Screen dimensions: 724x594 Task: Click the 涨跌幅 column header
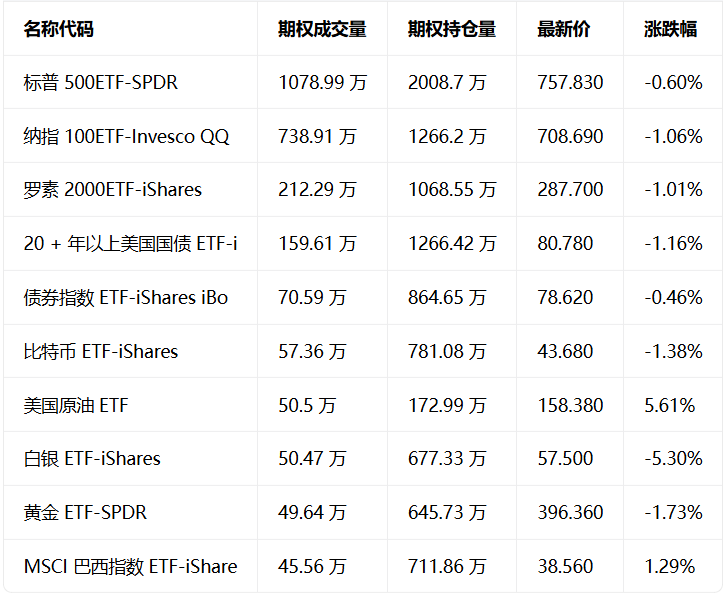tap(670, 29)
